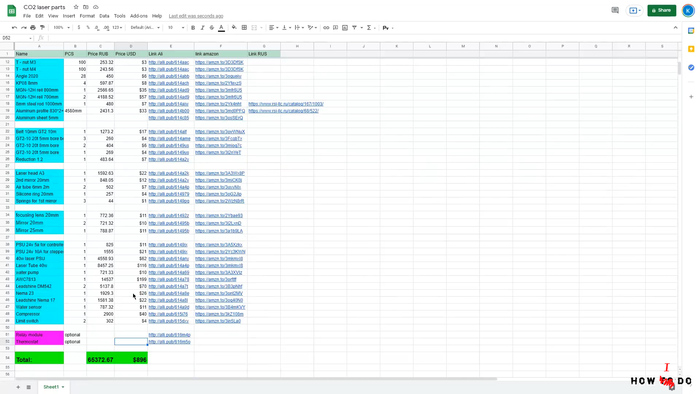Open the text color picker
This screenshot has height=394, width=700.
[221, 28]
